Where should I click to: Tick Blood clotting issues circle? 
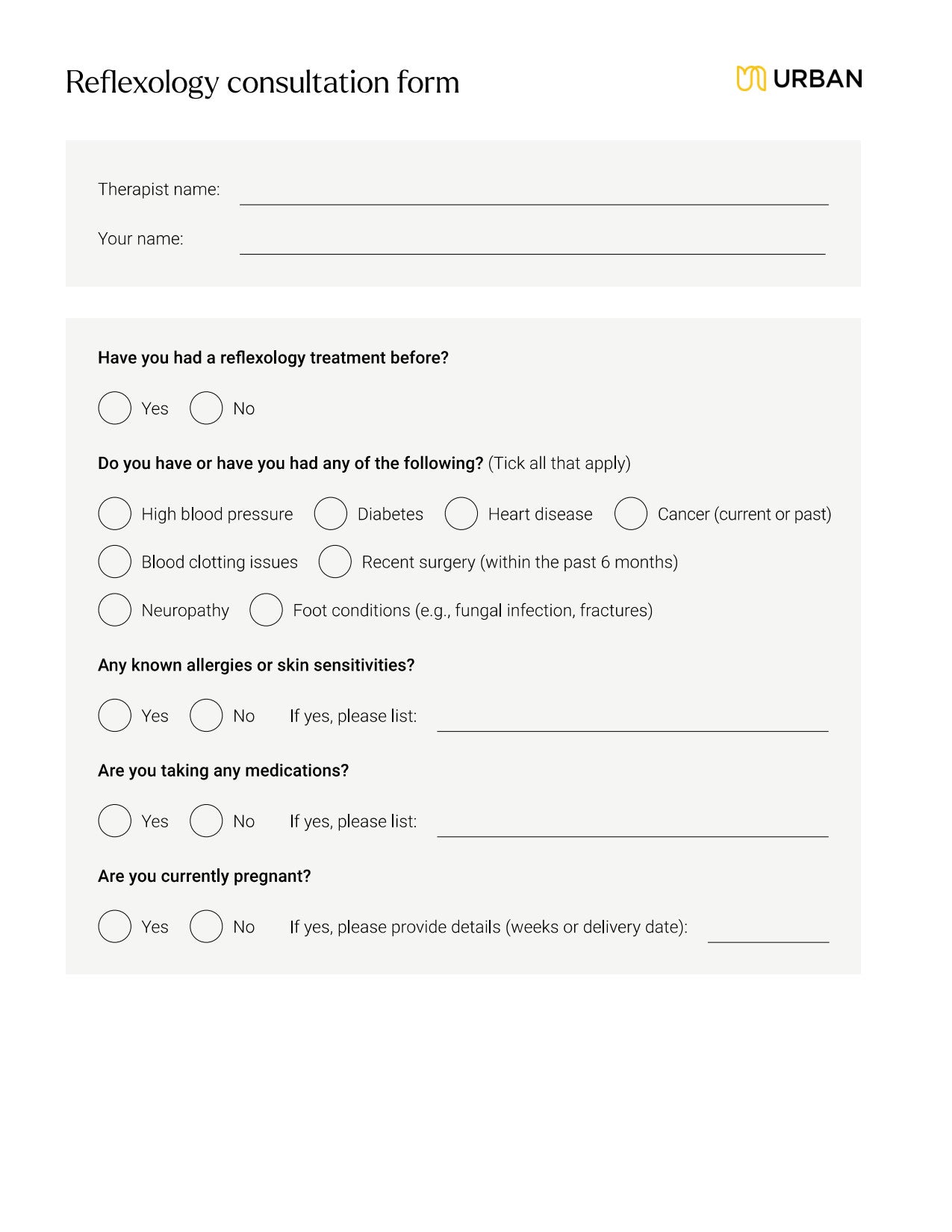(x=115, y=562)
